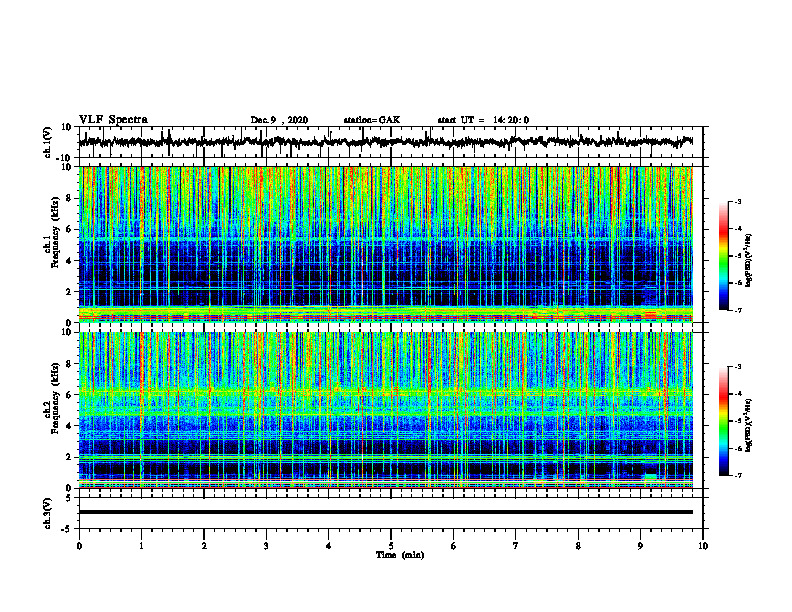
Task: Click the time axis tick '9'
Action: (x=640, y=546)
